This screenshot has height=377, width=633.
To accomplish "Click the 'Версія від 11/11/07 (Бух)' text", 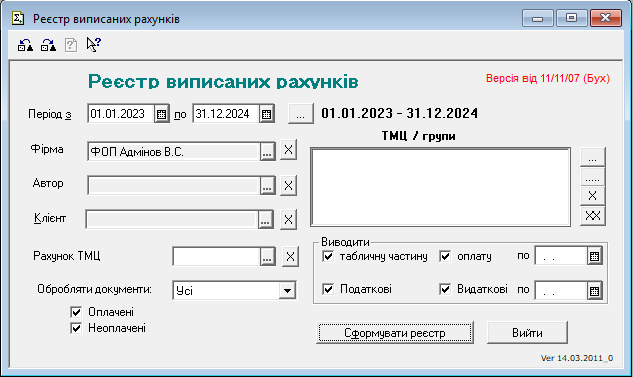I will tap(548, 78).
